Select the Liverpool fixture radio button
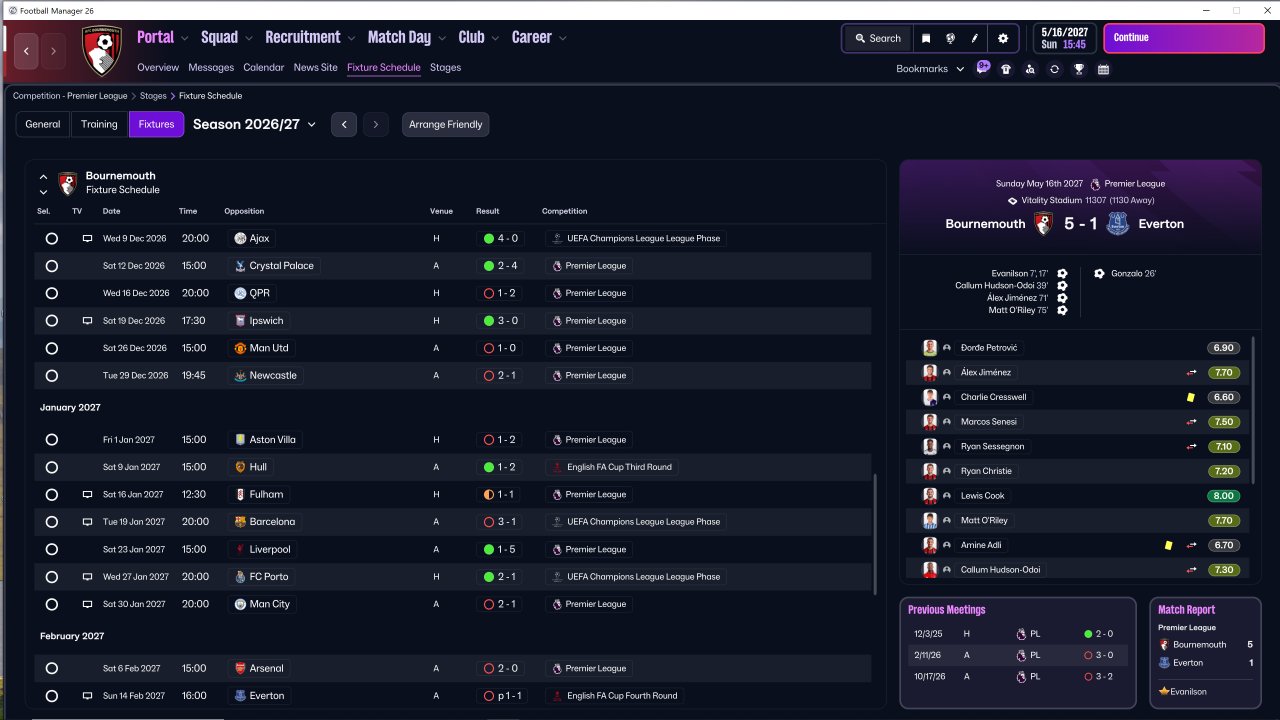Viewport: 1280px width, 720px height. 52,549
